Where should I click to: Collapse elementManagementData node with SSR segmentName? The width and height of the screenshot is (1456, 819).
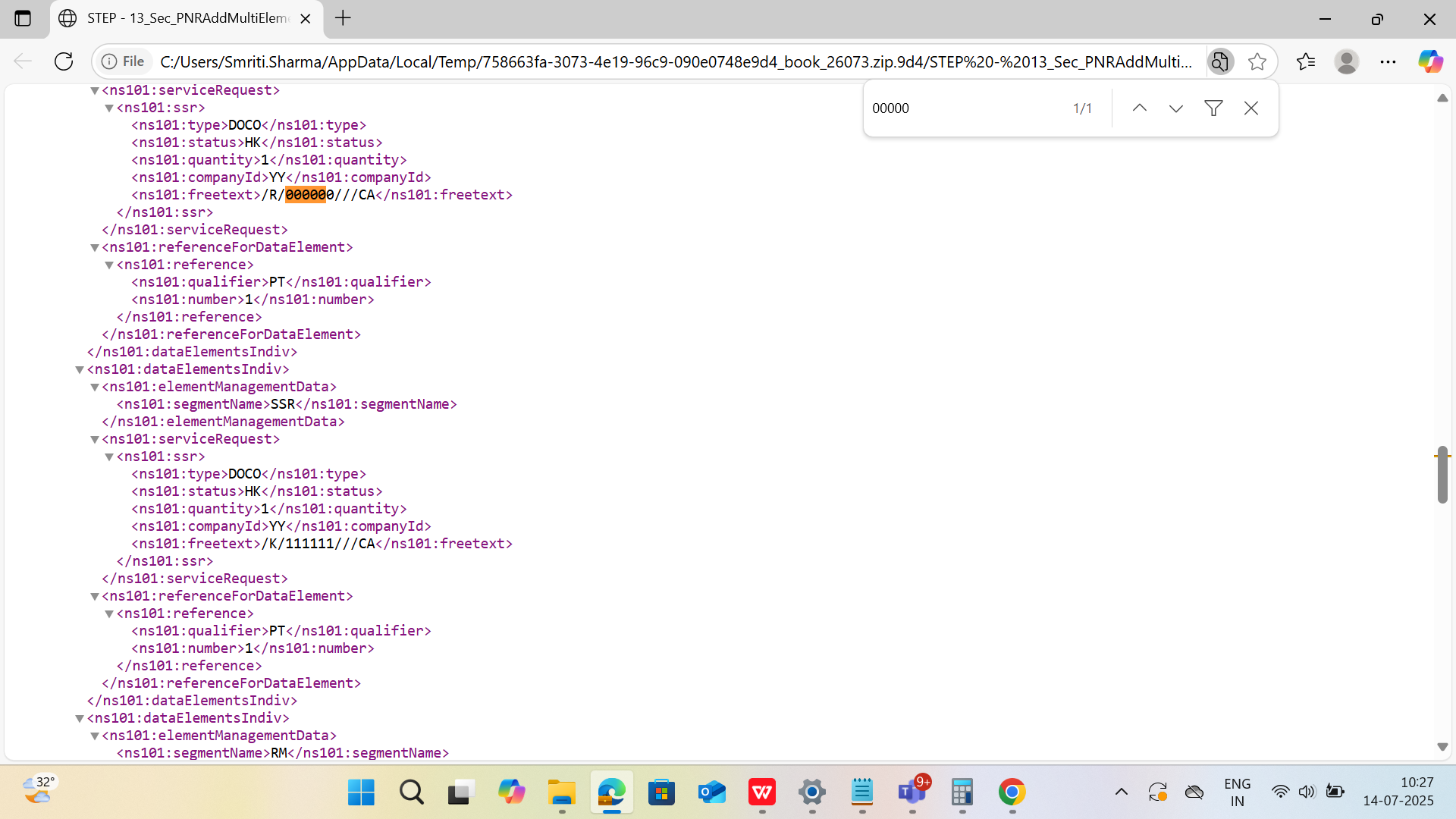click(95, 388)
